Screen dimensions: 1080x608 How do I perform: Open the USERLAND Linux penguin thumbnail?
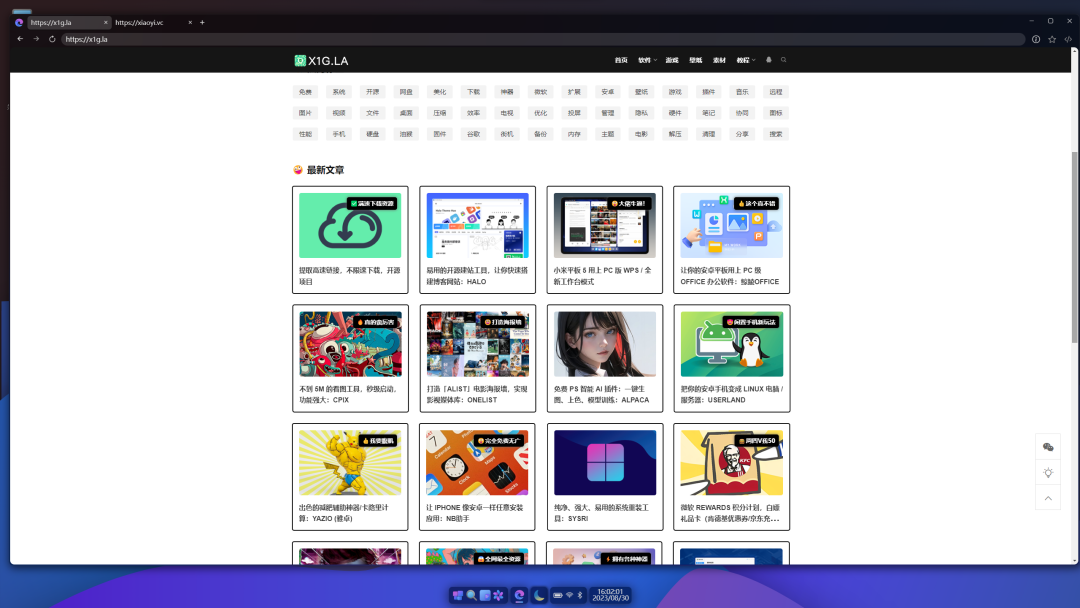731,344
